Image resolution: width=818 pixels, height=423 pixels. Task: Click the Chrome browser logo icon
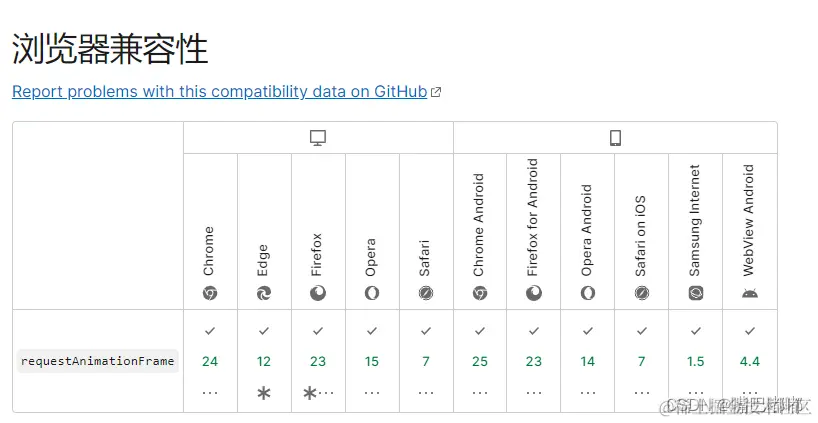click(210, 293)
